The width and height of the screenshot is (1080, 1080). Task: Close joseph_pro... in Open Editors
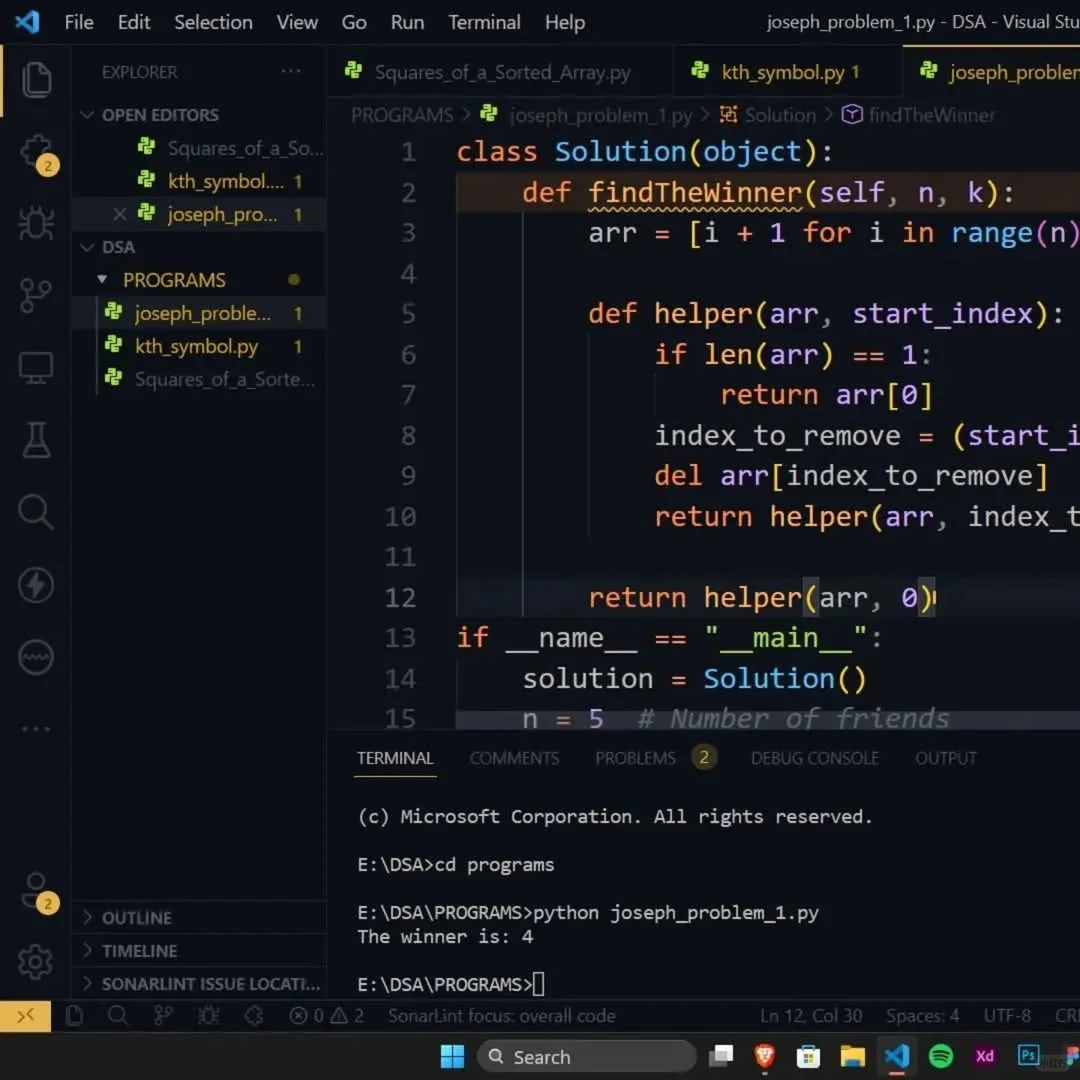pos(120,214)
